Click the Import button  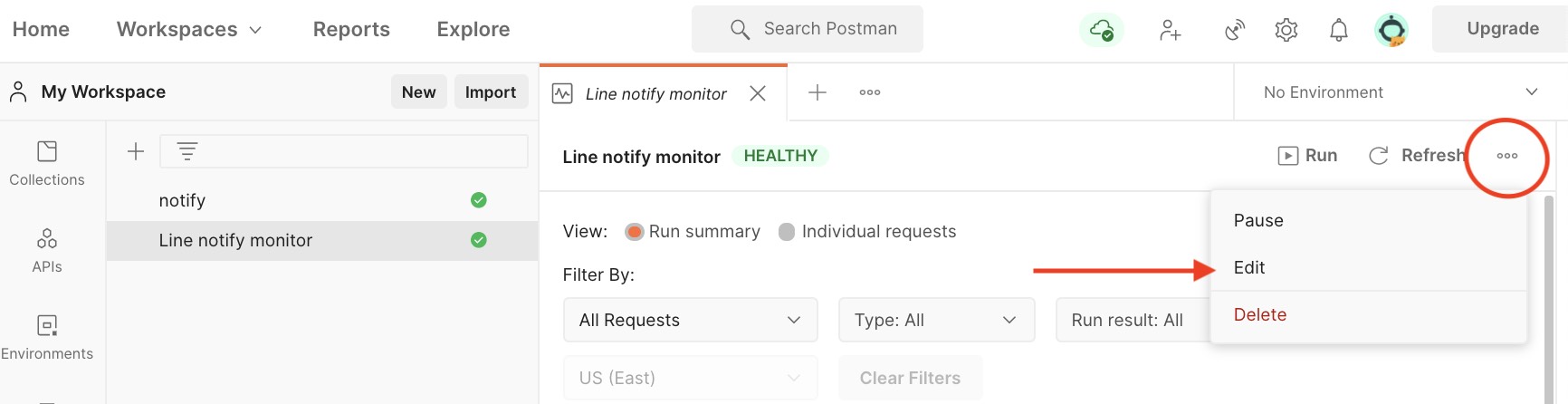(x=491, y=92)
